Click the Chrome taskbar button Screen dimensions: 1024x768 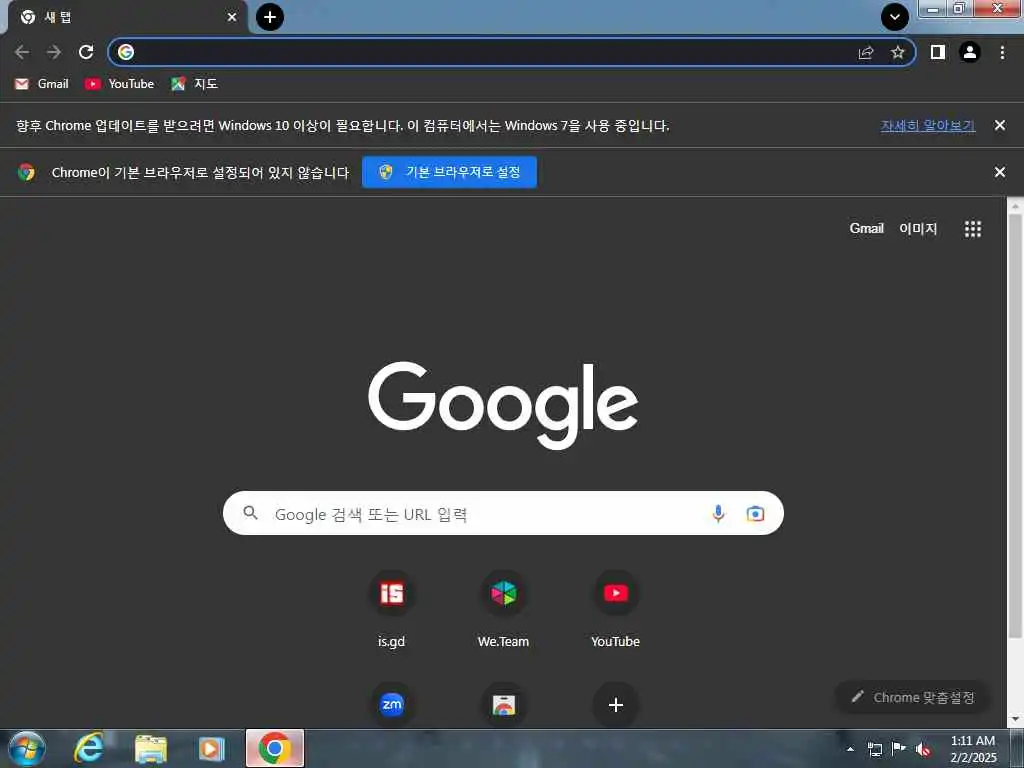pos(275,748)
